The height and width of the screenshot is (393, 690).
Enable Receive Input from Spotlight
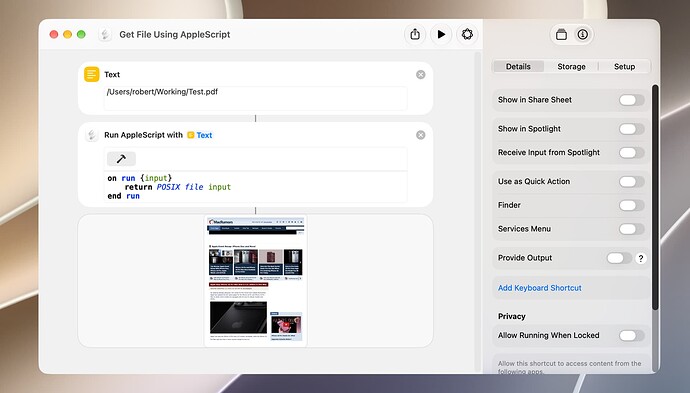(x=631, y=153)
